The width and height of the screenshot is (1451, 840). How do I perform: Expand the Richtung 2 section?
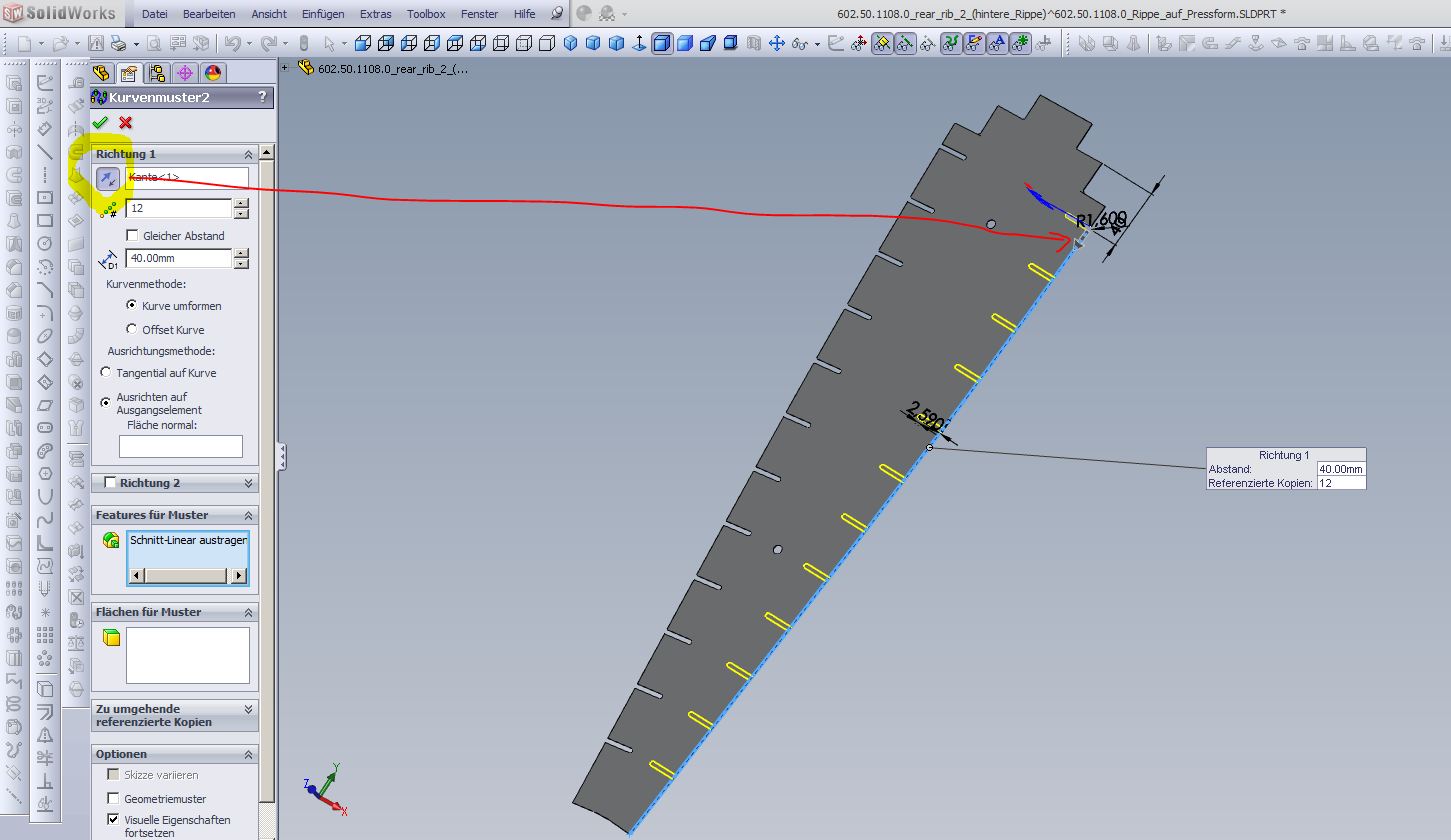click(x=248, y=483)
